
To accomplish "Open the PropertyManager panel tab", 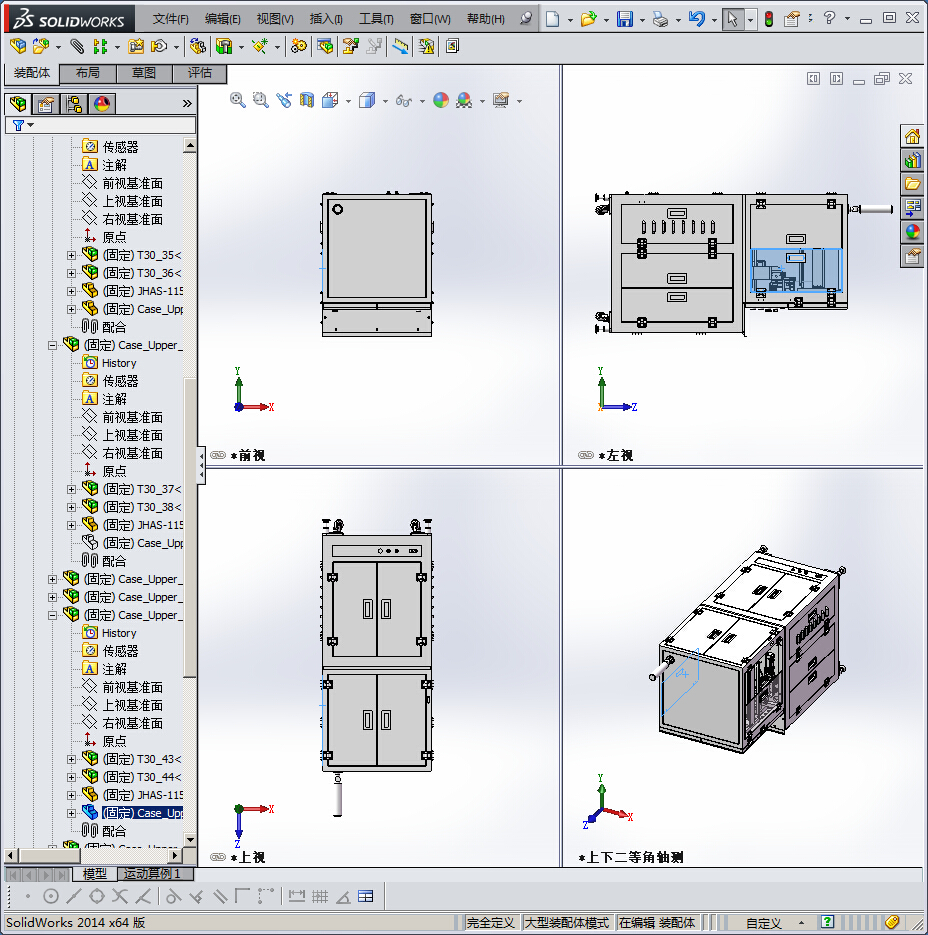I will 45,104.
